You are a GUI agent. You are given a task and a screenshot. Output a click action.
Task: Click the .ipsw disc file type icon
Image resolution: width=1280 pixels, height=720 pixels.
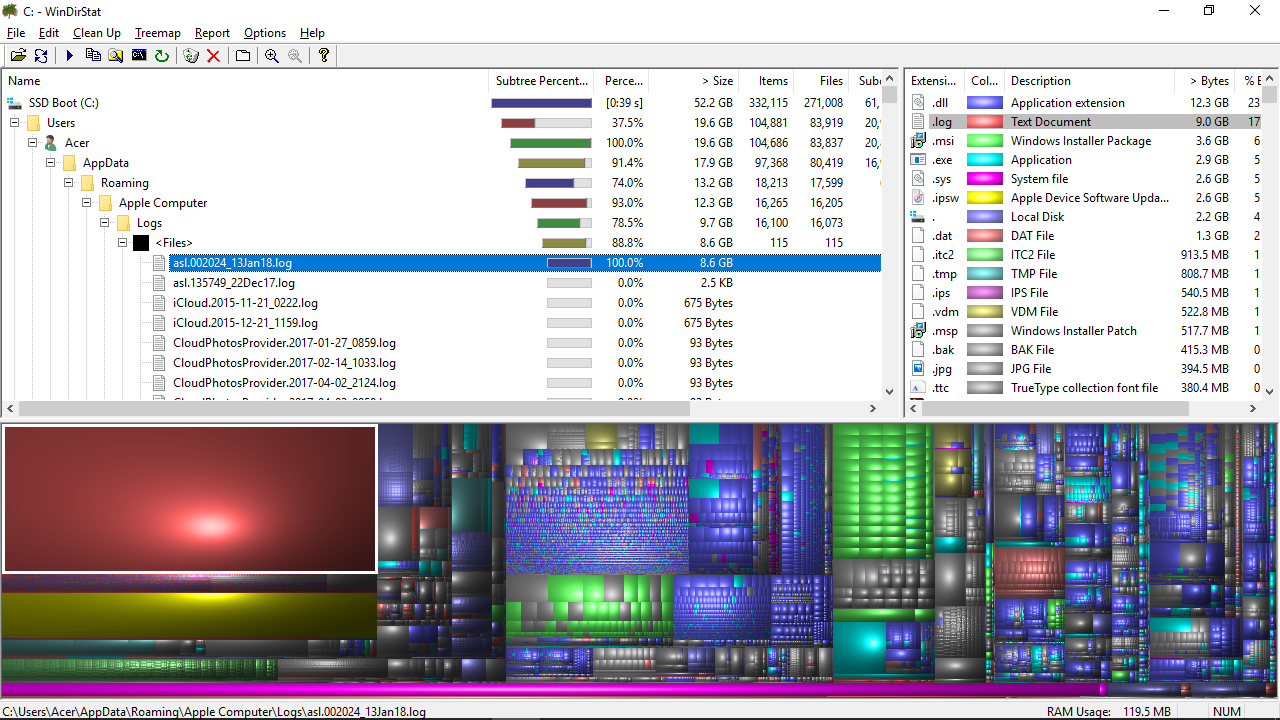click(918, 198)
